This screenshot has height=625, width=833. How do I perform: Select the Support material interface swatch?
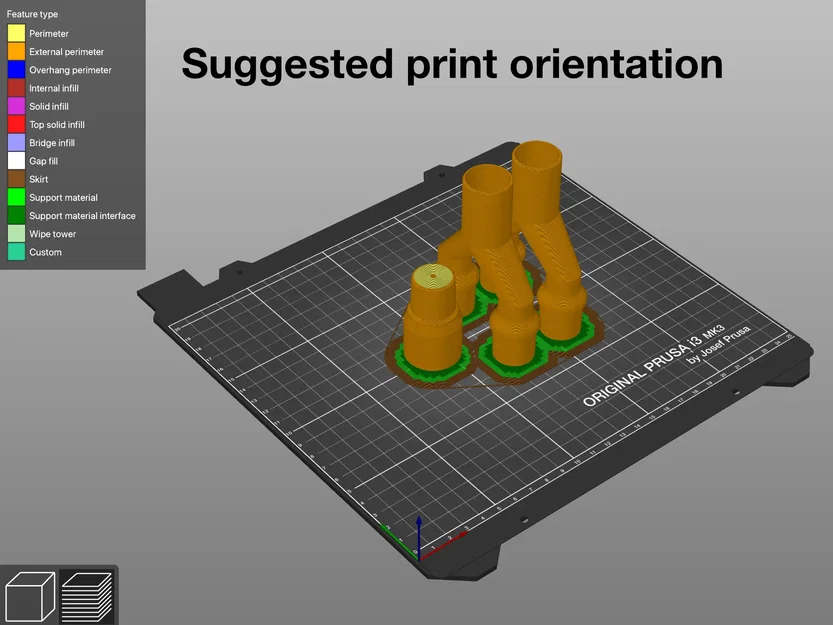coord(16,215)
